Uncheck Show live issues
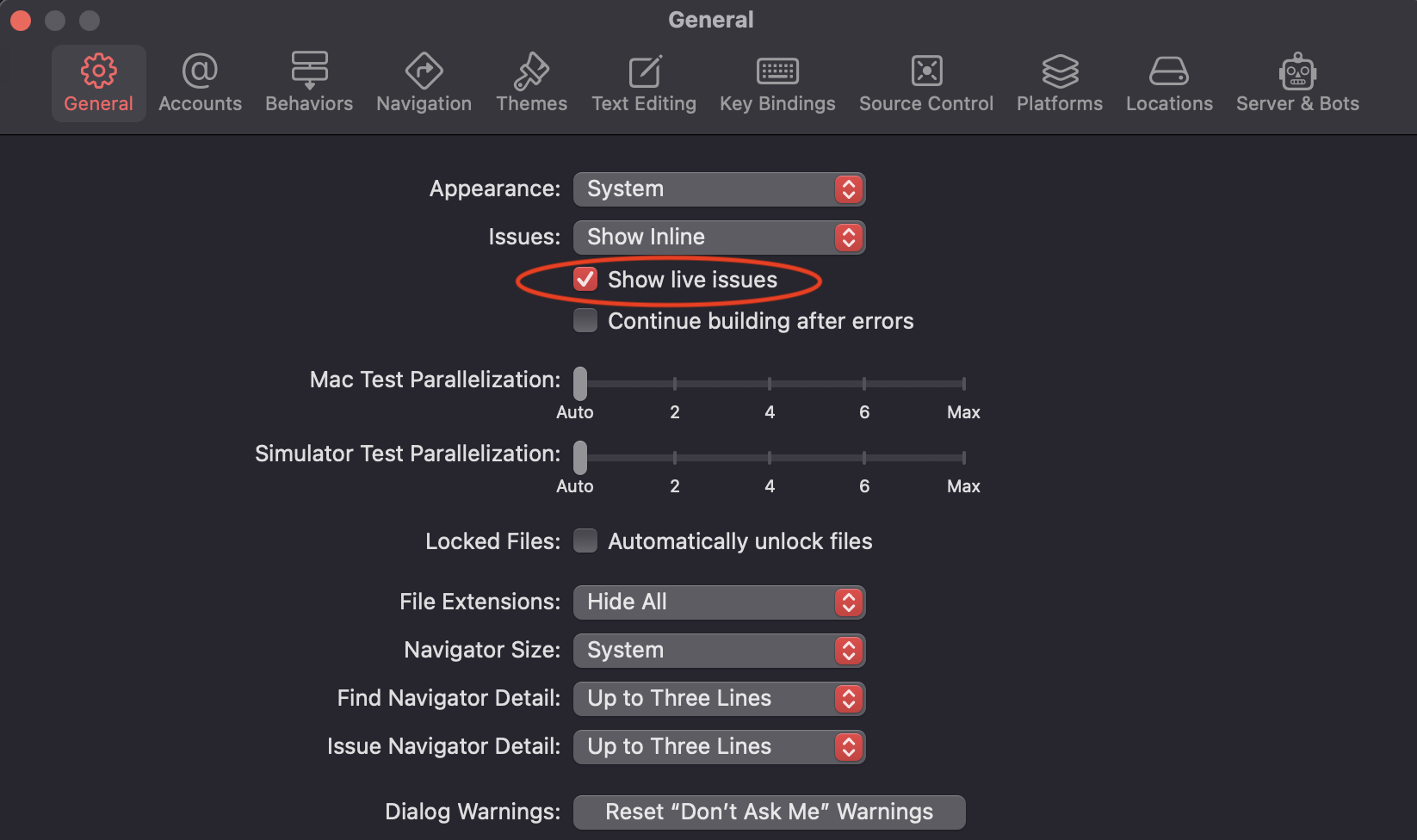Image resolution: width=1417 pixels, height=840 pixels. click(585, 279)
